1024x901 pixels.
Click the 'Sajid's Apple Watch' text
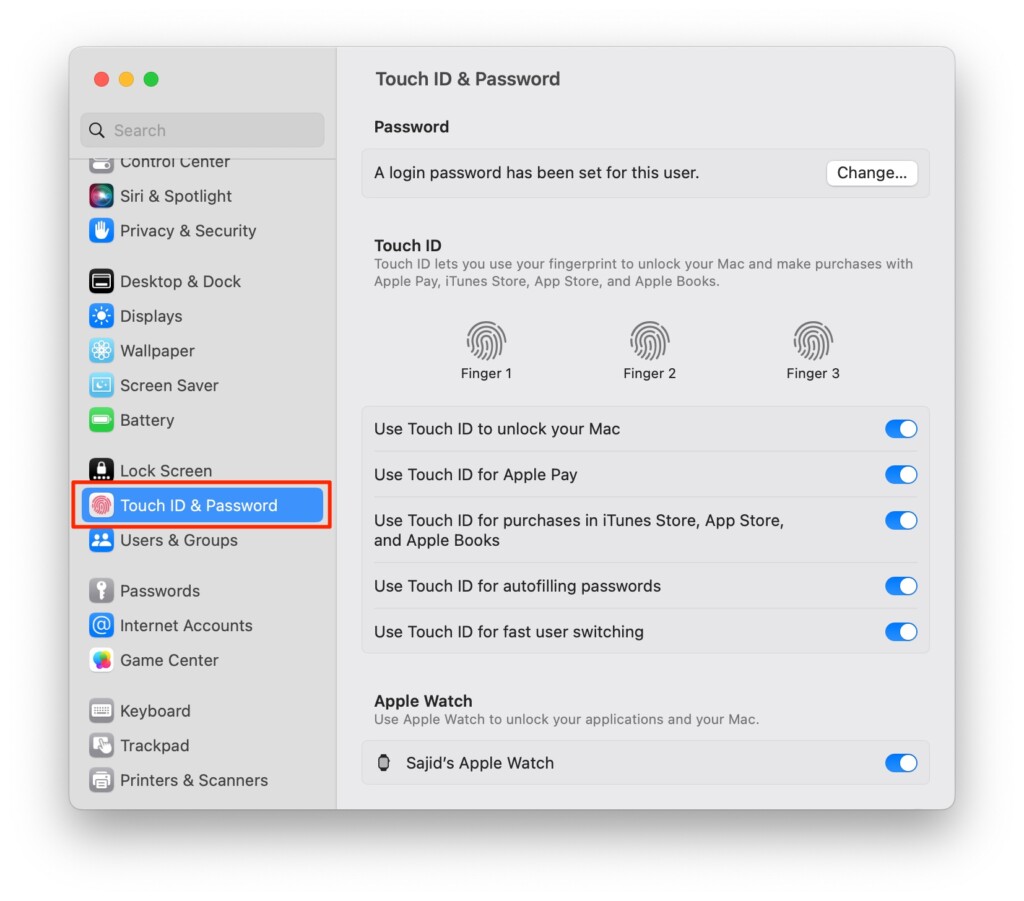480,763
